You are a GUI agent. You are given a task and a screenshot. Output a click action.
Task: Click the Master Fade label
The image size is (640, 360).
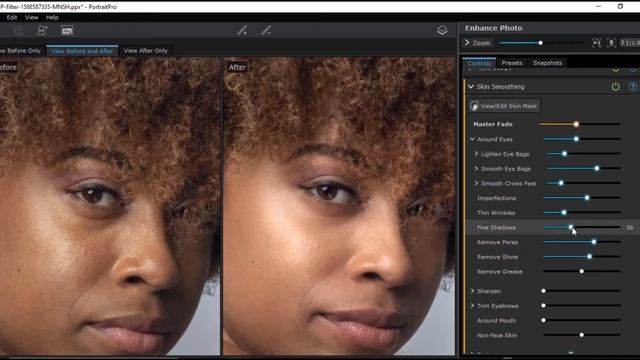click(493, 124)
